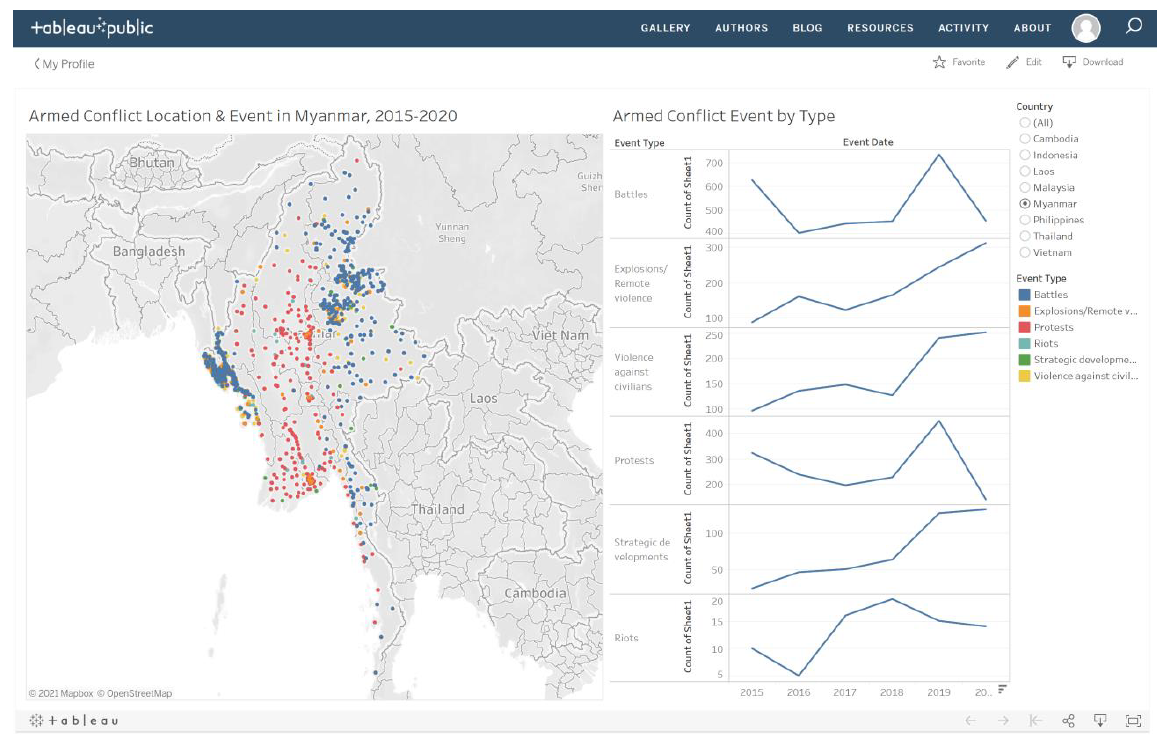The height and width of the screenshot is (740, 1165).
Task: Open search using the magnifying glass icon
Action: pyautogui.click(x=1134, y=27)
